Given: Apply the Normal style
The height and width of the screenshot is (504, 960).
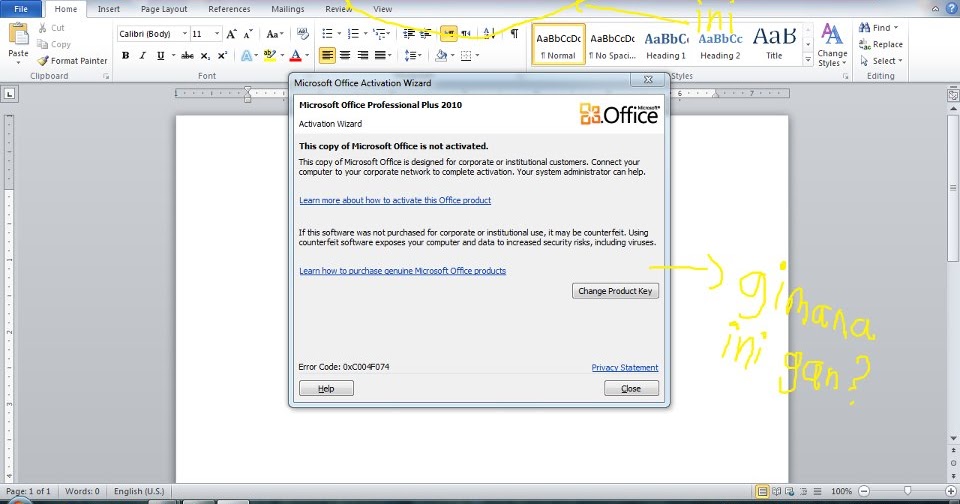Looking at the screenshot, I should pyautogui.click(x=558, y=44).
